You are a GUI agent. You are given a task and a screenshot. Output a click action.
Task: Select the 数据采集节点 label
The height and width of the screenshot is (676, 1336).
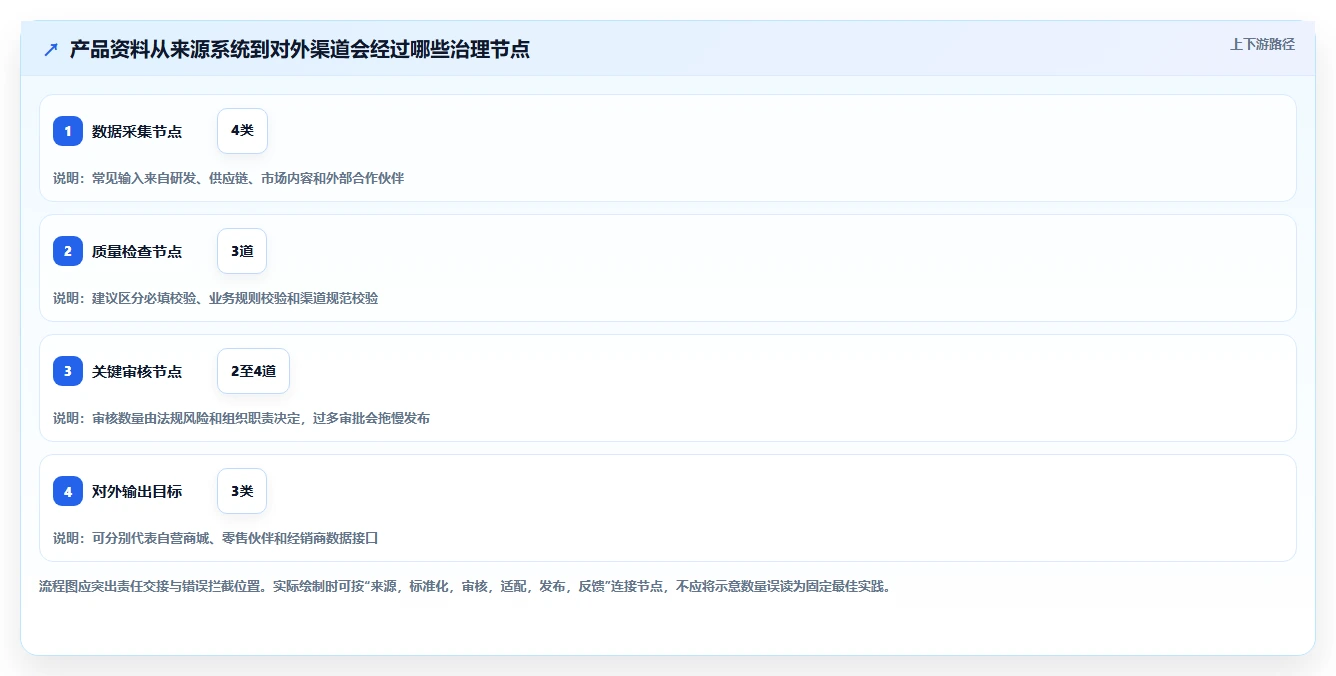137,131
